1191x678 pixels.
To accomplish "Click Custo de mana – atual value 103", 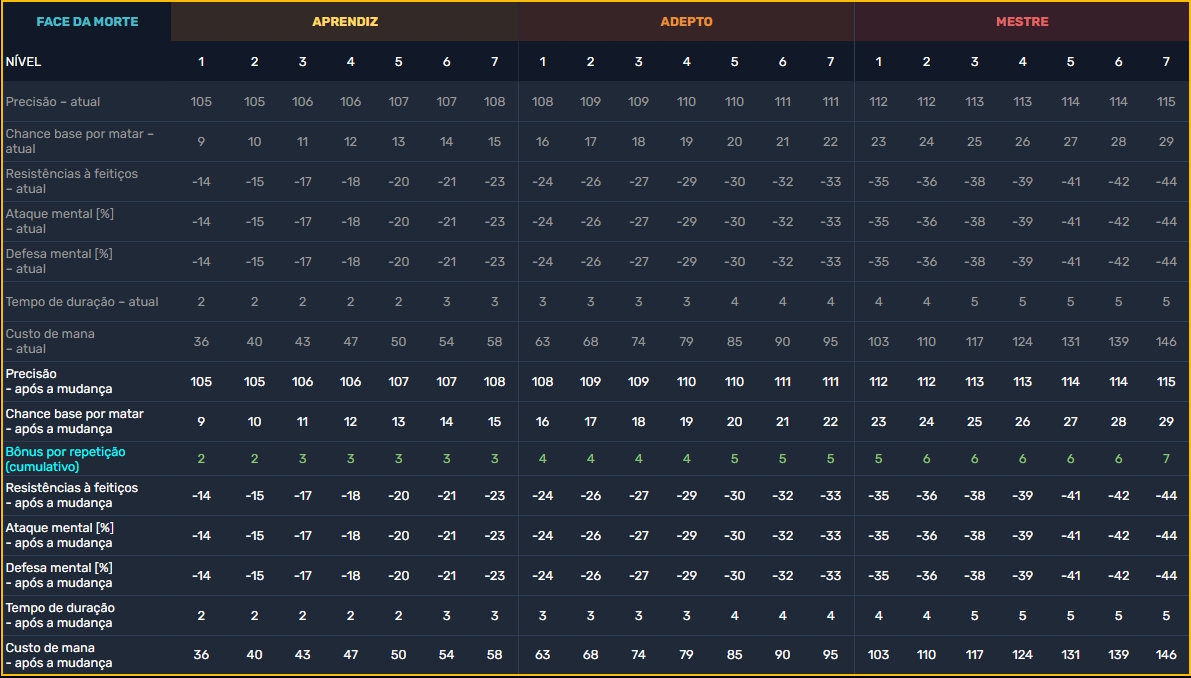I will tap(878, 342).
